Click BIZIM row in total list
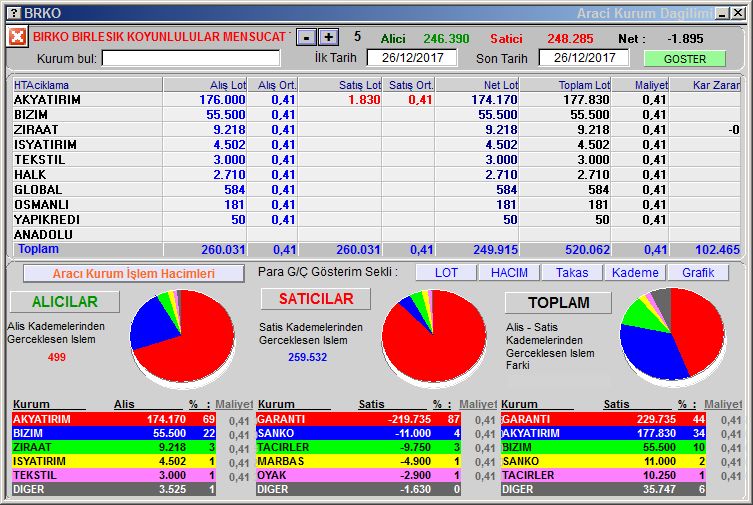753x505 pixels. click(603, 447)
